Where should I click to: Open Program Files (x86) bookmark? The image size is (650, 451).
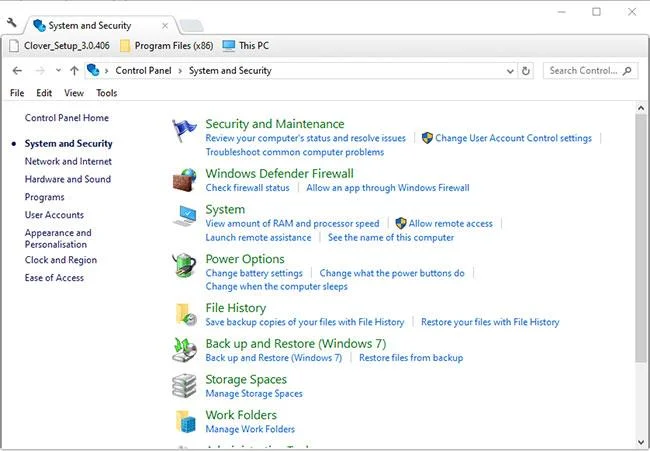pyautogui.click(x=167, y=46)
